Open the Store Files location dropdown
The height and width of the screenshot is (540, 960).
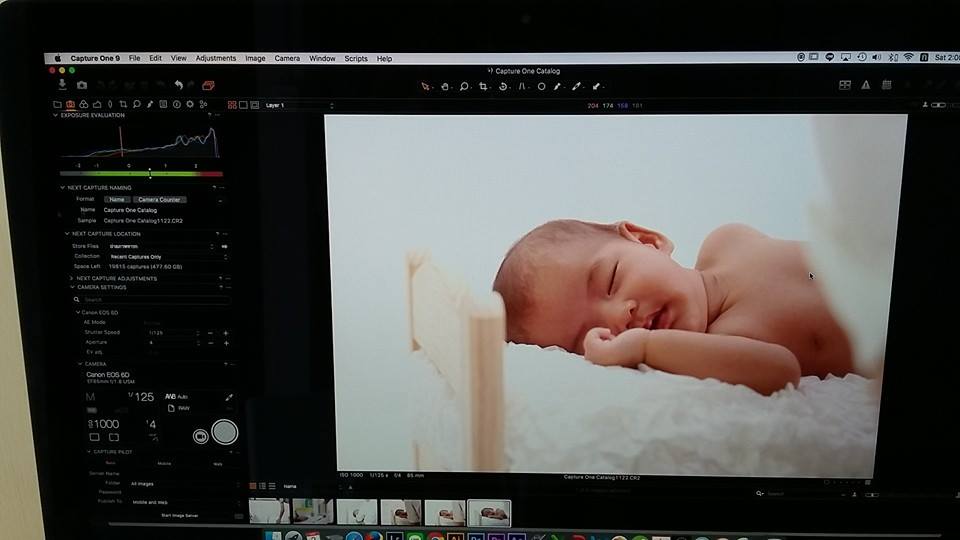(x=160, y=246)
